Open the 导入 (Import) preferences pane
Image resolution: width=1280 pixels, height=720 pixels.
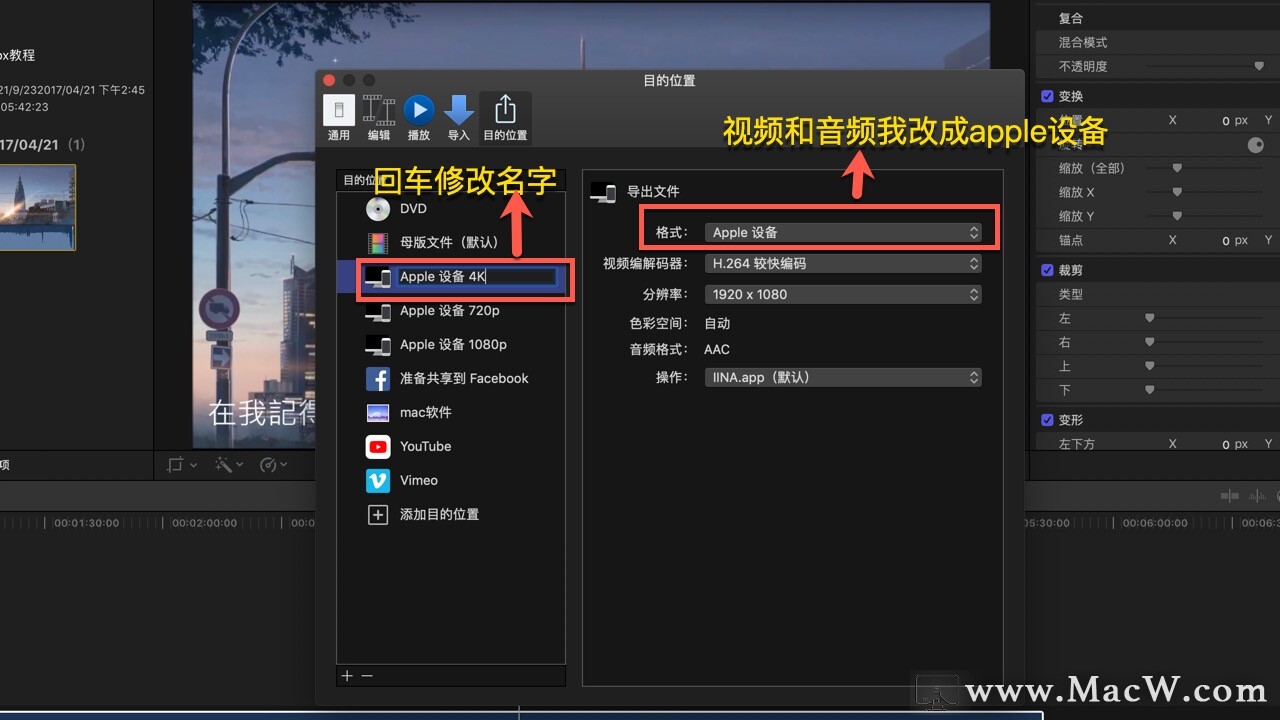tap(459, 118)
